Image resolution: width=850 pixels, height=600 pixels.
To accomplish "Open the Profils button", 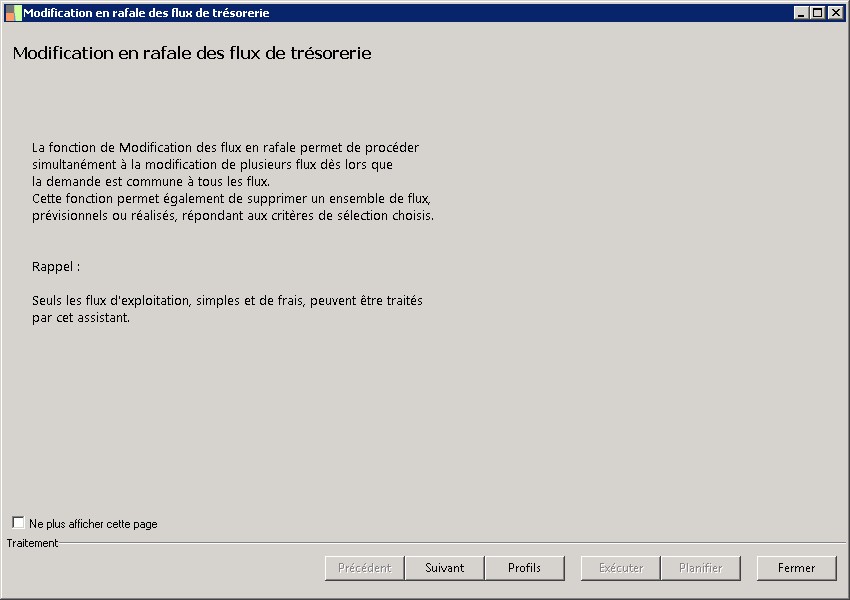I will coord(524,568).
